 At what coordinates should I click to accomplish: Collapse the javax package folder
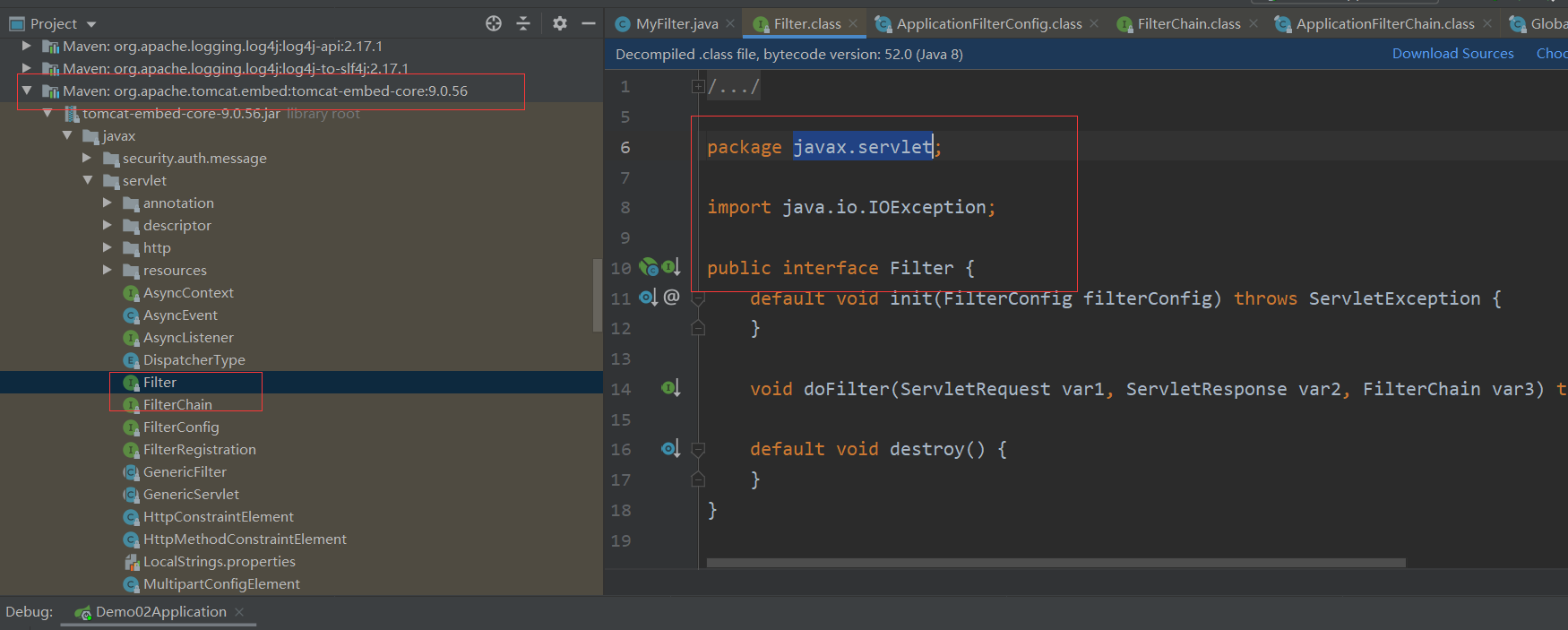point(67,135)
